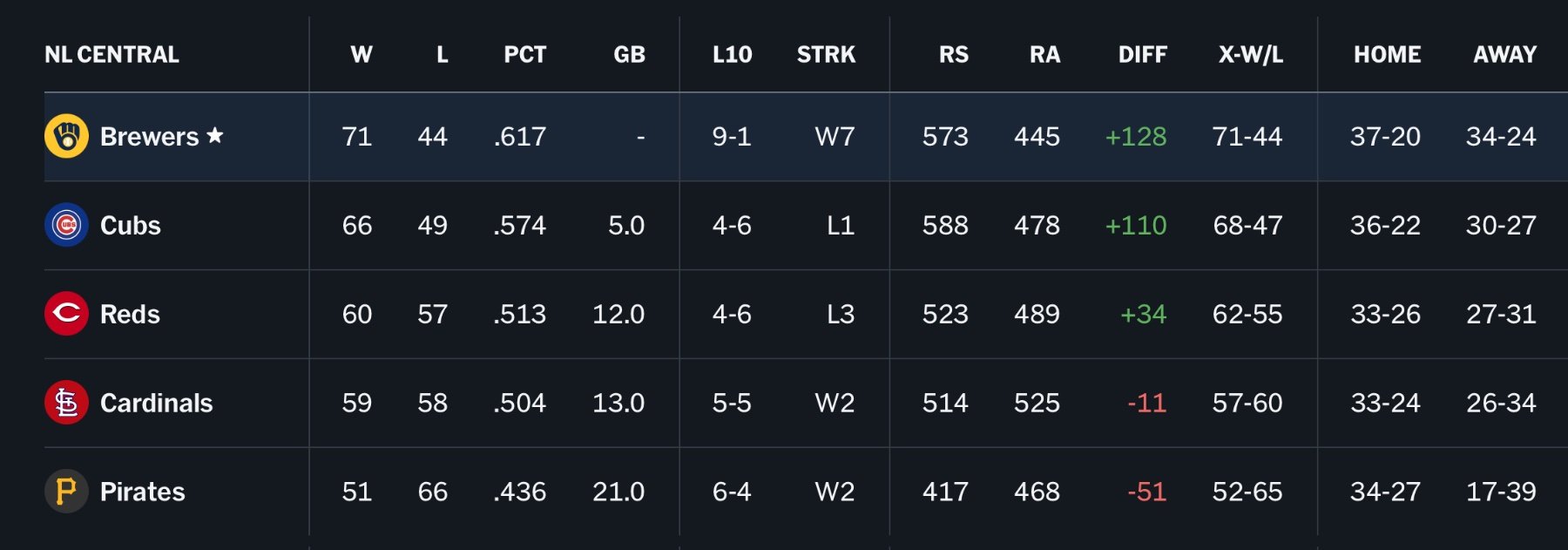The height and width of the screenshot is (550, 1568).
Task: Click the Cardinals team logo
Action: click(x=66, y=403)
